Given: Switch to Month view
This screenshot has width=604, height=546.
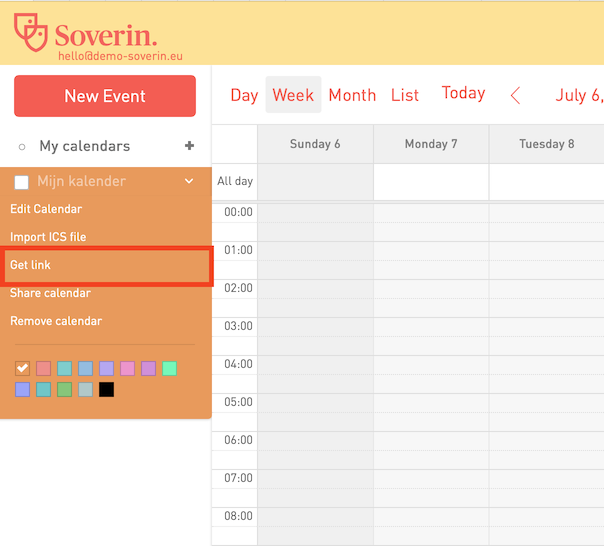Looking at the screenshot, I should point(352,95).
